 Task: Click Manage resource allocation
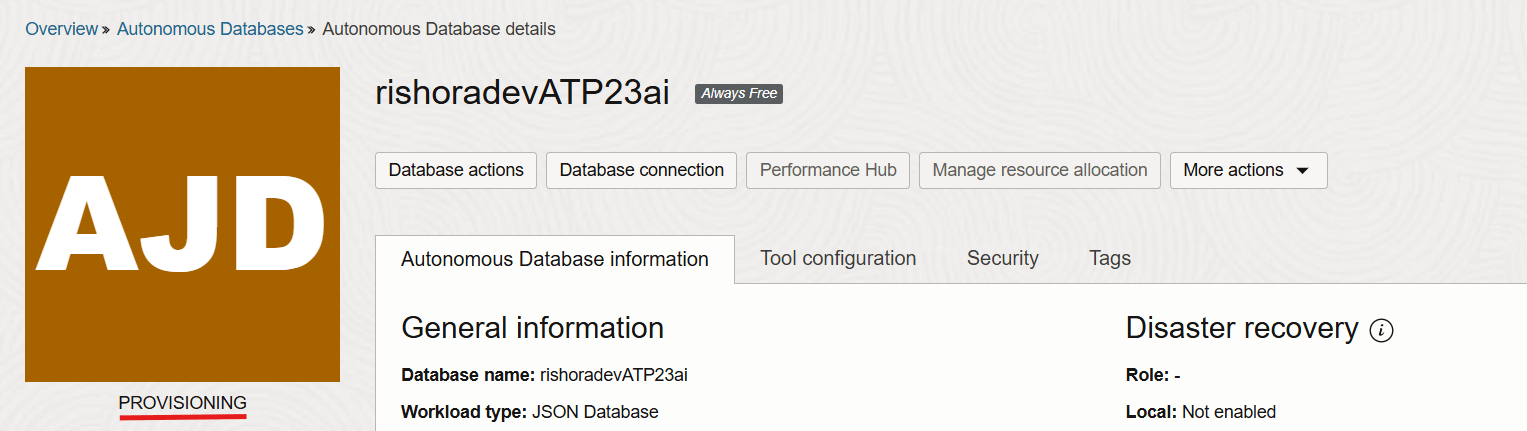click(1039, 170)
